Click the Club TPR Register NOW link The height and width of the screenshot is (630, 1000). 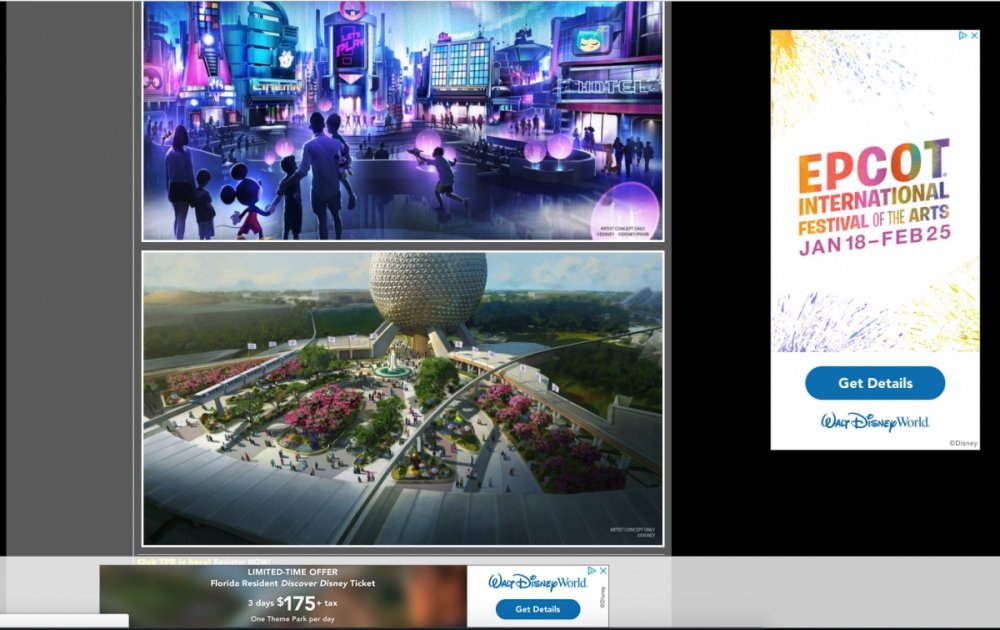pos(204,561)
